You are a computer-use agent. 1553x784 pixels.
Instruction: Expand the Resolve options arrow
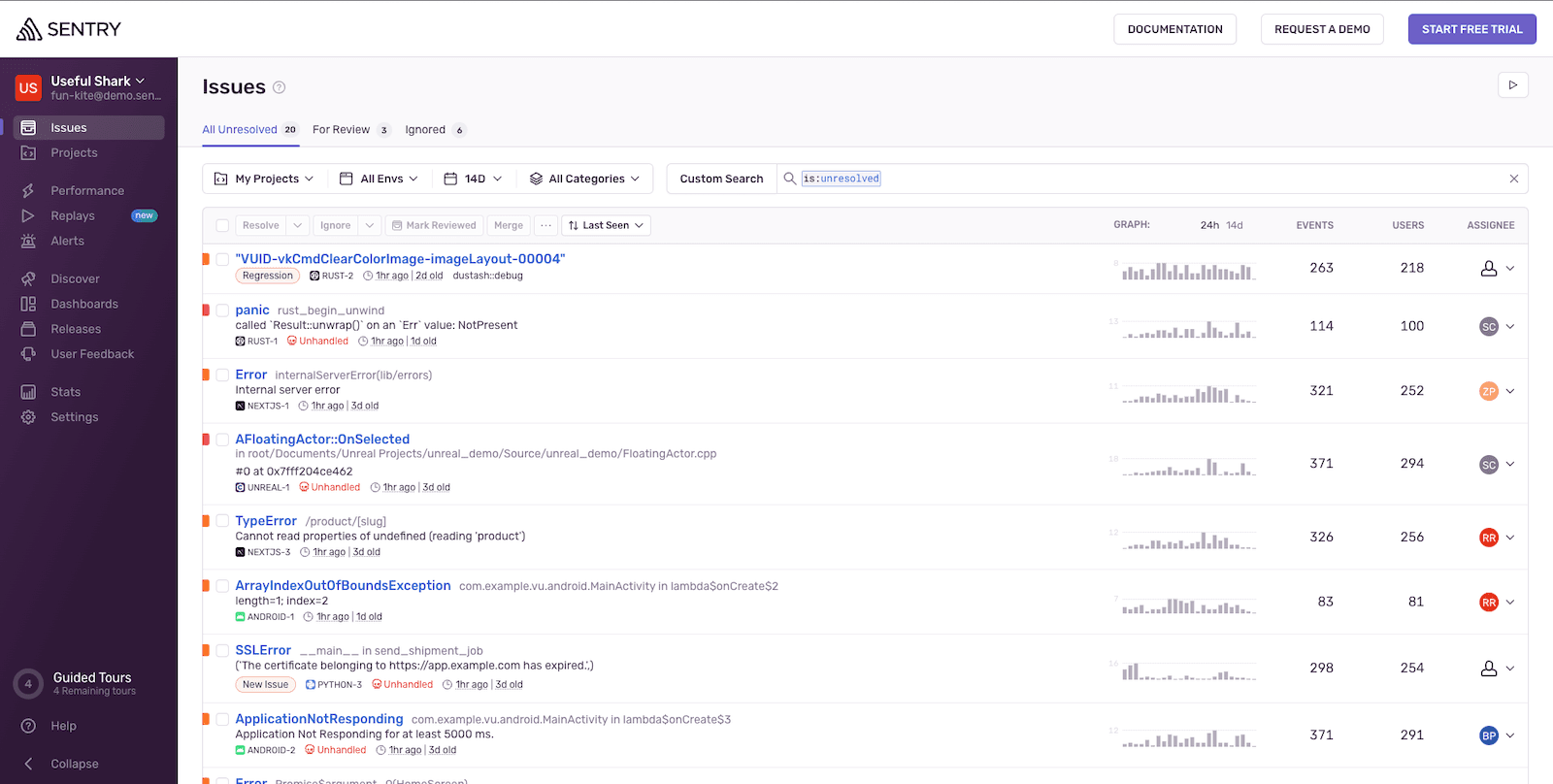(298, 226)
